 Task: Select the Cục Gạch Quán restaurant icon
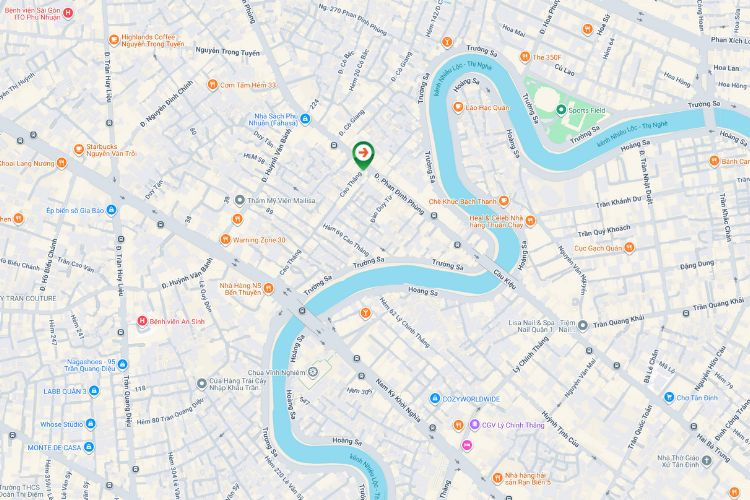pyautogui.click(x=629, y=248)
